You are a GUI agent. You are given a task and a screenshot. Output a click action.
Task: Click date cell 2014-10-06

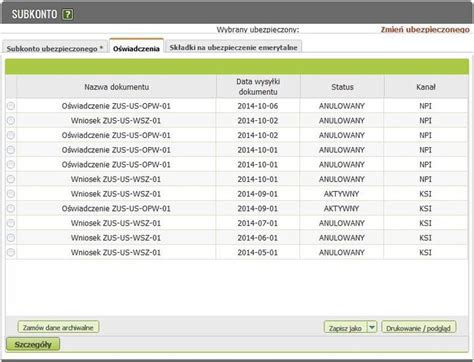(x=258, y=106)
